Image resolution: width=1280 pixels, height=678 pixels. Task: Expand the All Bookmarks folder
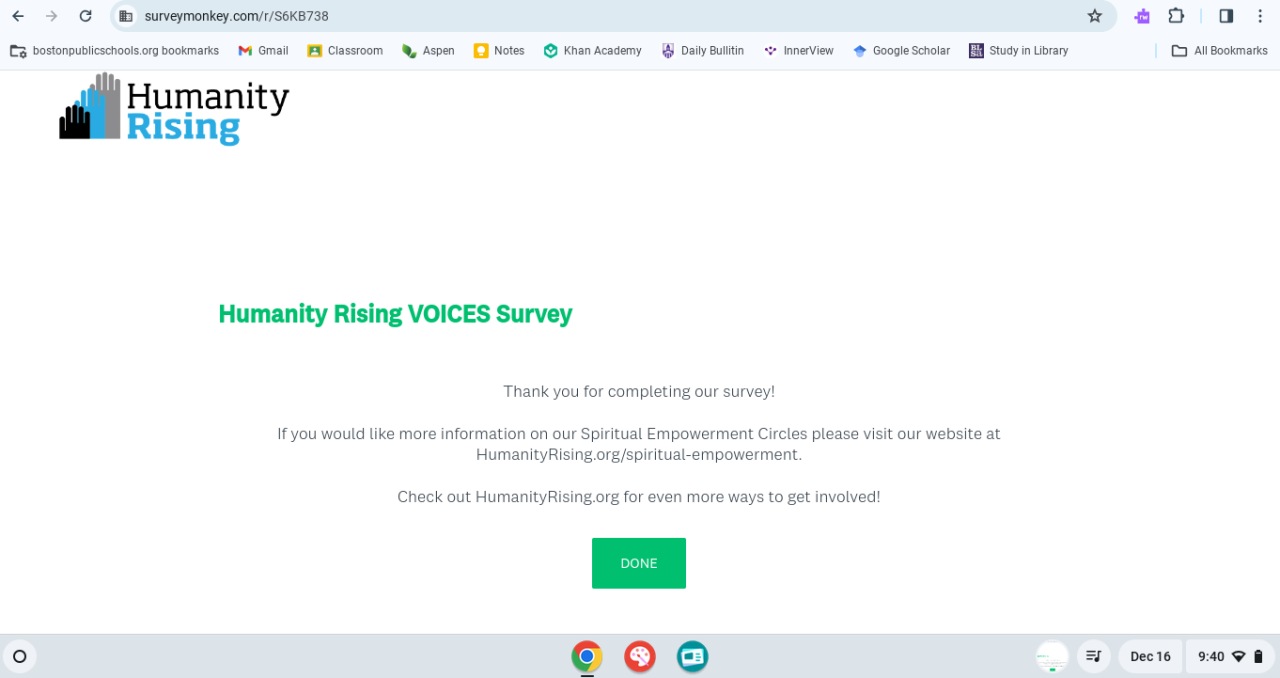click(x=1219, y=51)
